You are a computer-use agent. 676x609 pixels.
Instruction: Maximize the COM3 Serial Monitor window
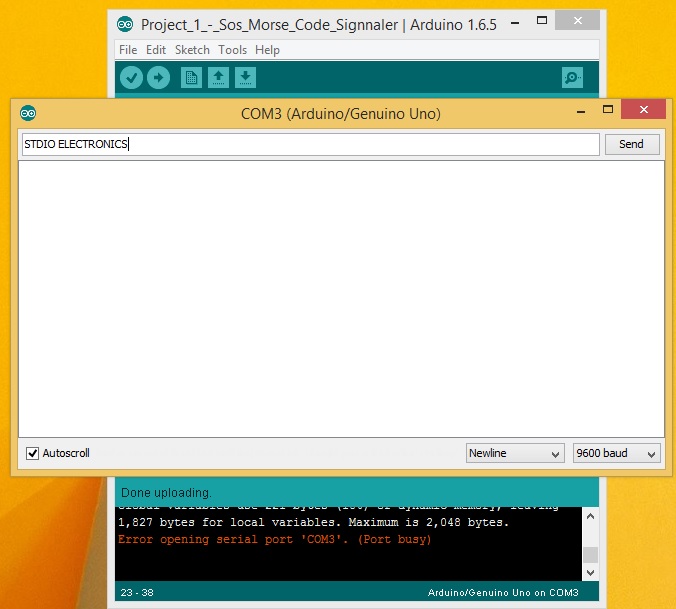(x=607, y=109)
